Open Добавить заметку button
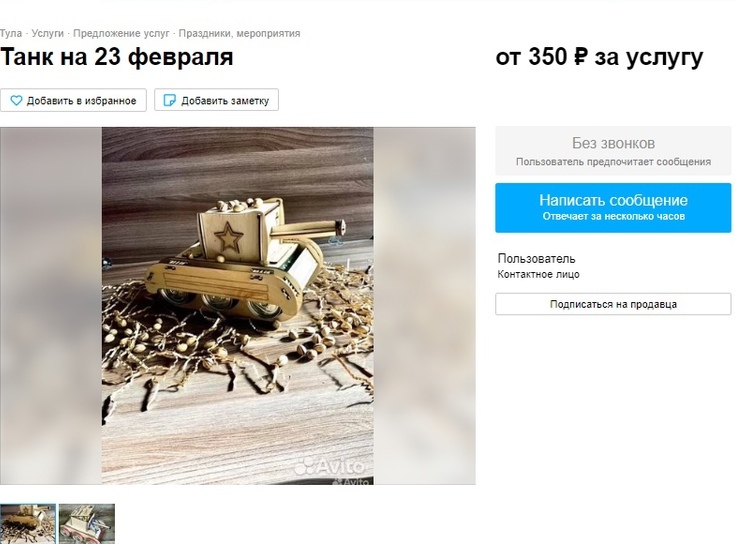The height and width of the screenshot is (544, 735). [x=217, y=100]
